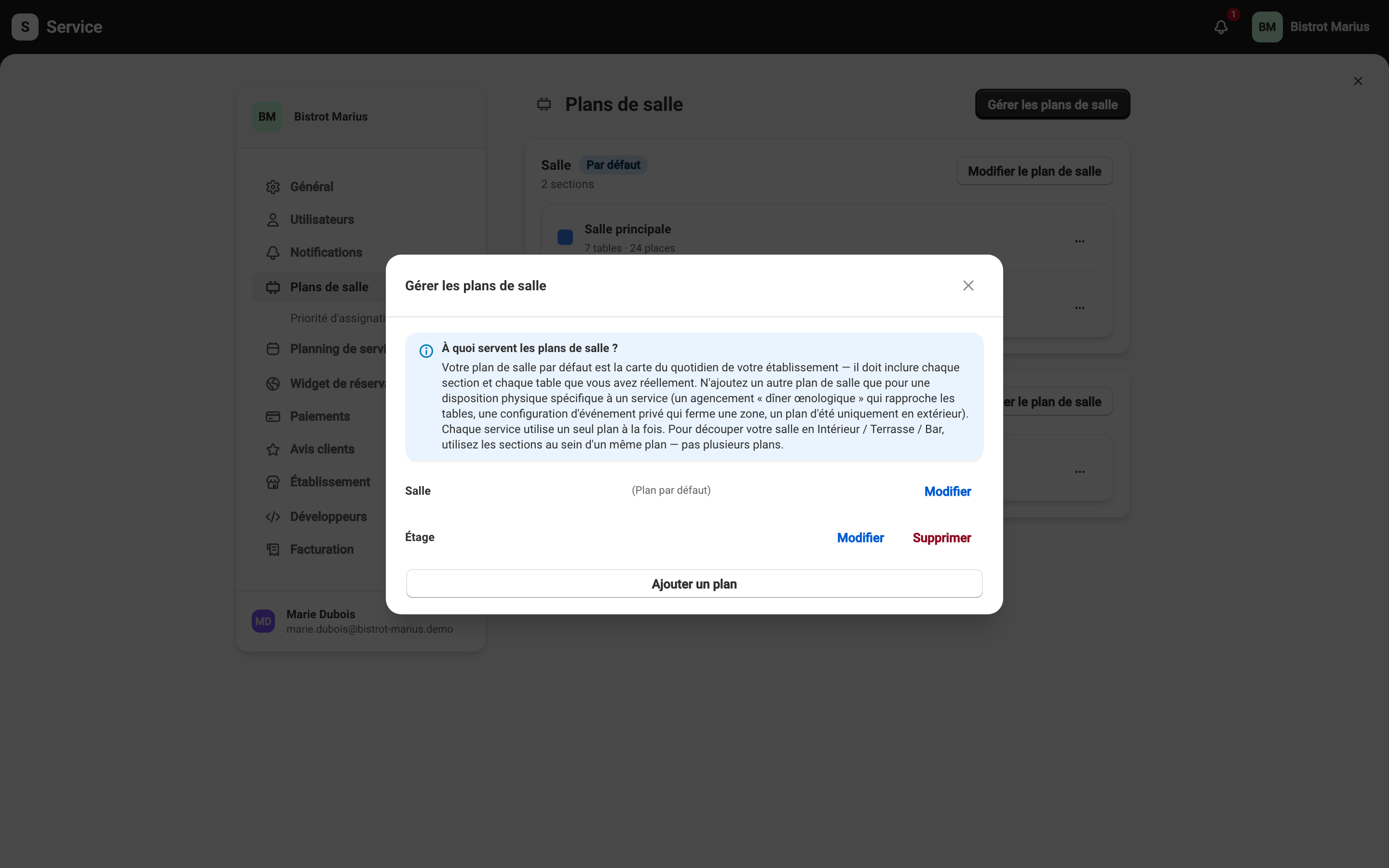
Task: Select Avis clients in settings menu
Action: point(322,449)
